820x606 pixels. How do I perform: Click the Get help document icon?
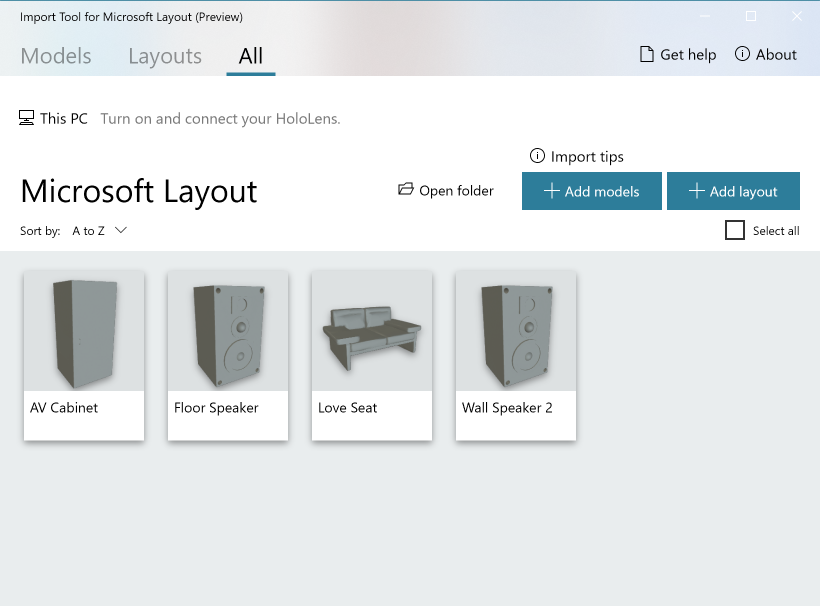[x=647, y=55]
